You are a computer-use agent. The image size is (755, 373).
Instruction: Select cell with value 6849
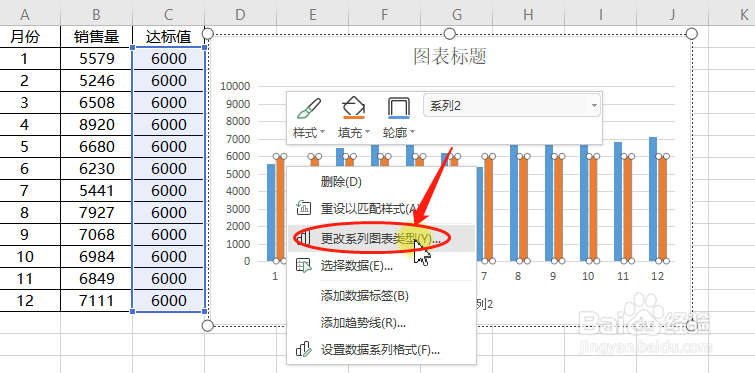[x=96, y=279]
